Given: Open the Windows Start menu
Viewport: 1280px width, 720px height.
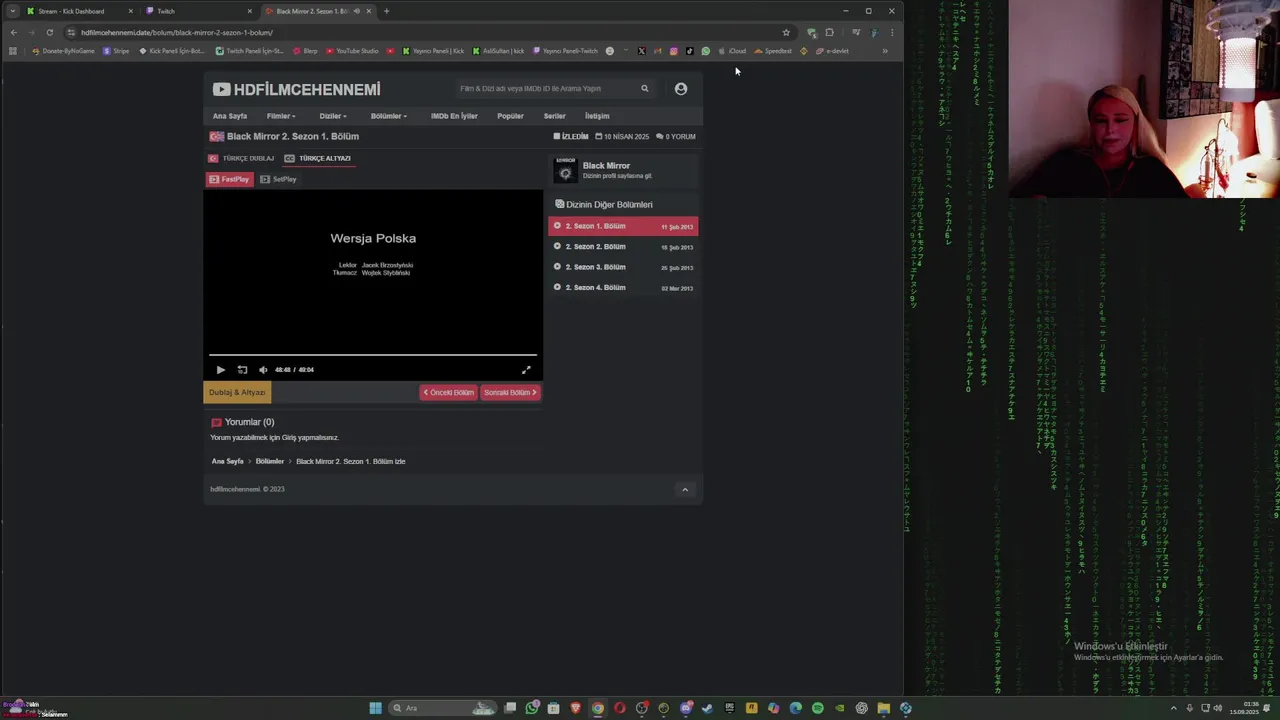Looking at the screenshot, I should tap(375, 708).
